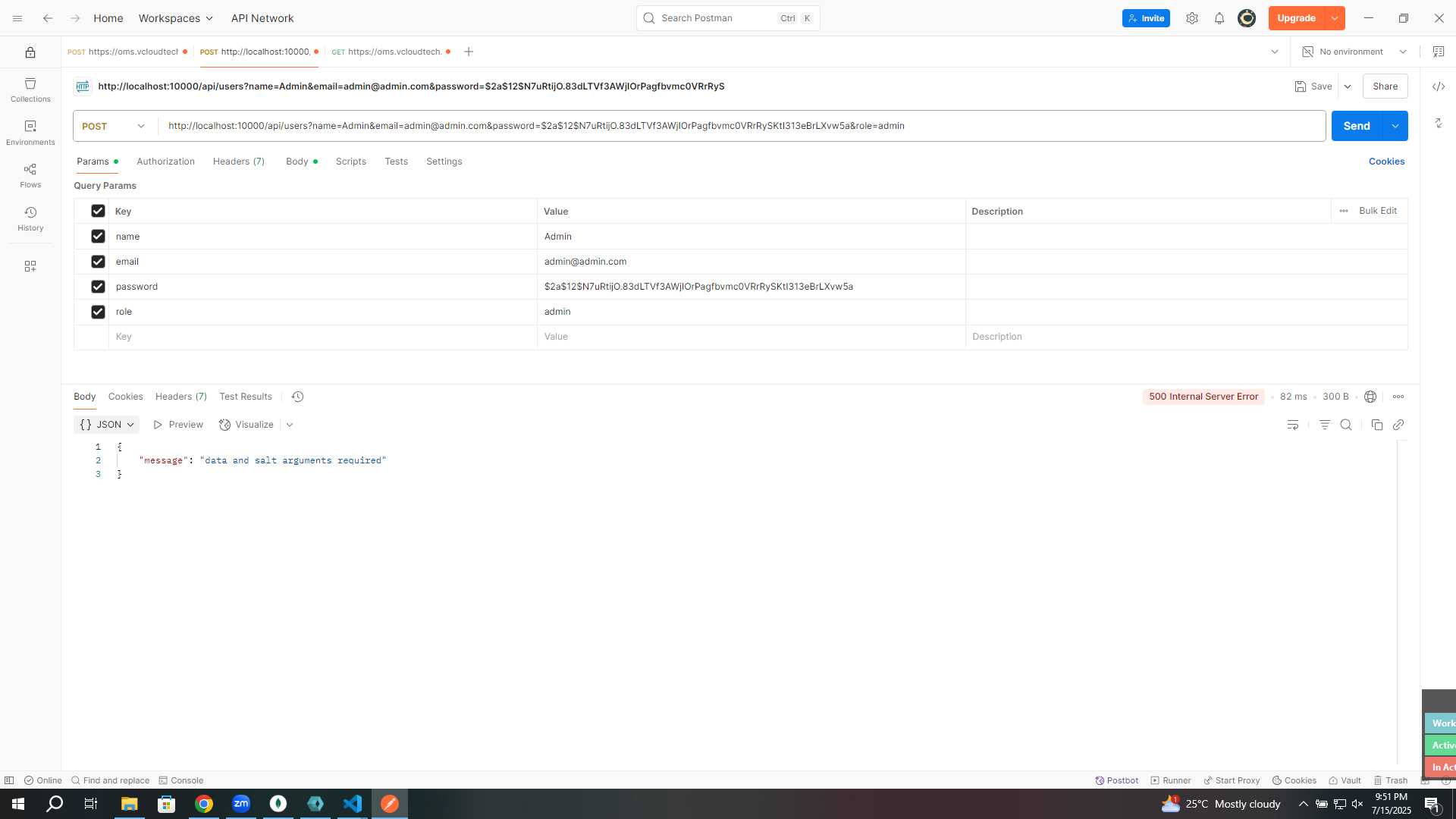Open the No environment selector
Image resolution: width=1456 pixels, height=819 pixels.
tap(1355, 52)
